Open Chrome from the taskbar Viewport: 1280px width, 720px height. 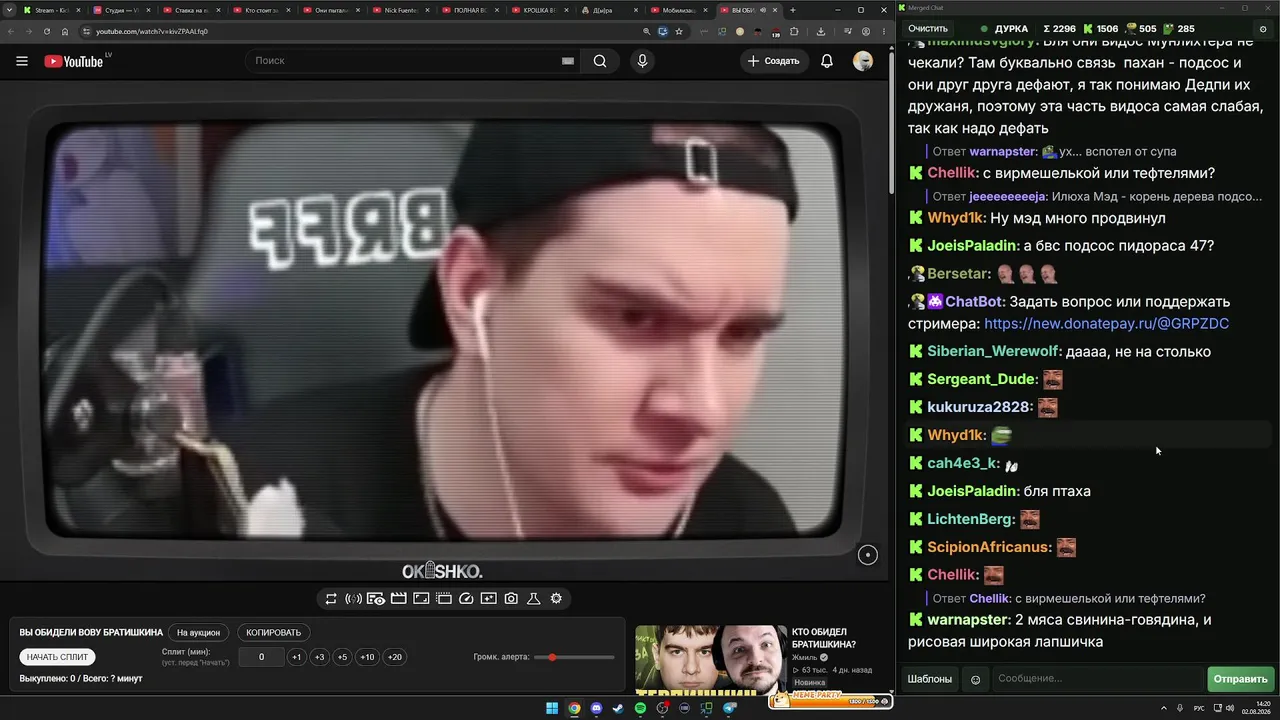click(x=574, y=708)
